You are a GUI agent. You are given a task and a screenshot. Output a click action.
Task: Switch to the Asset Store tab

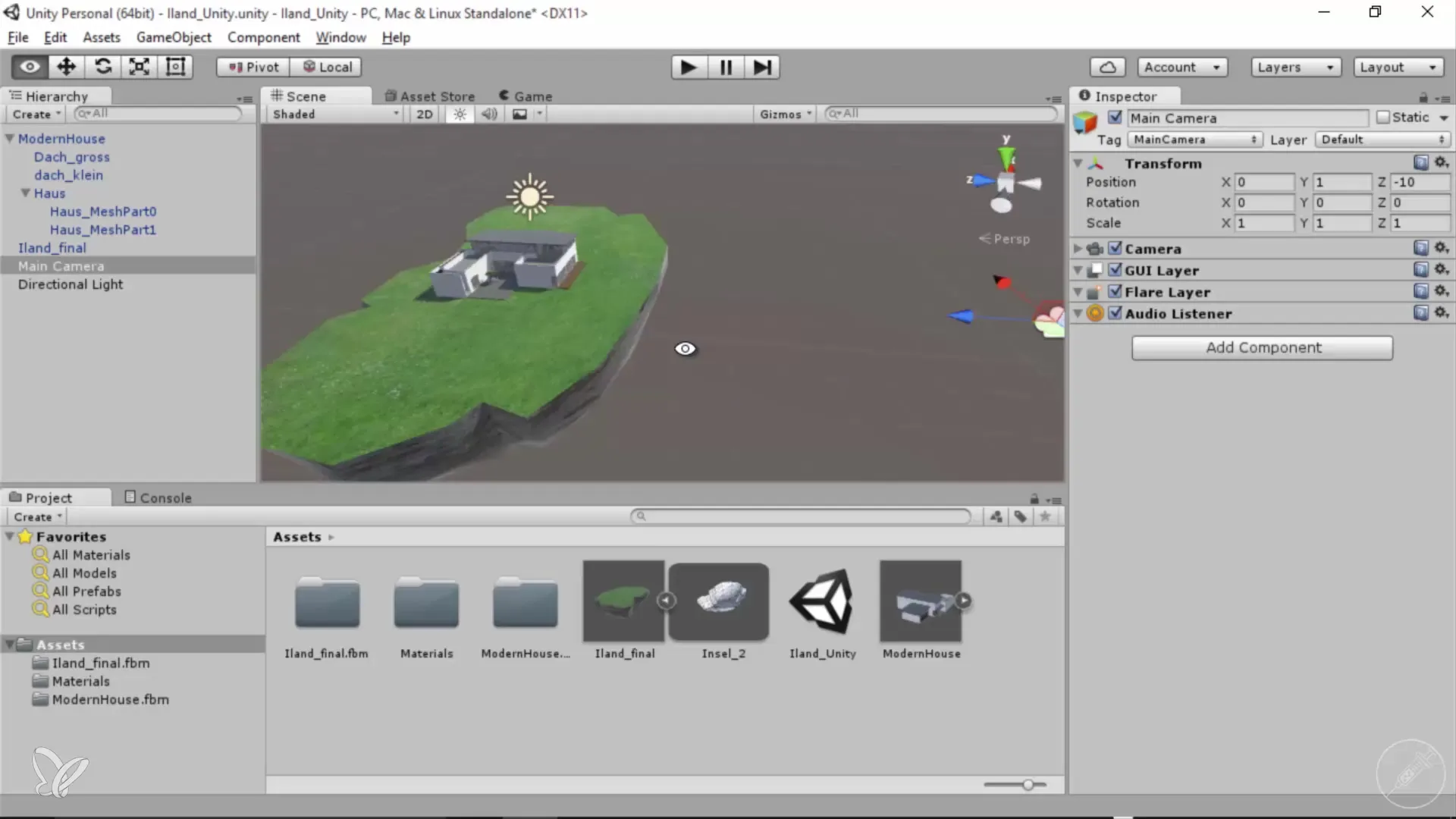[429, 96]
